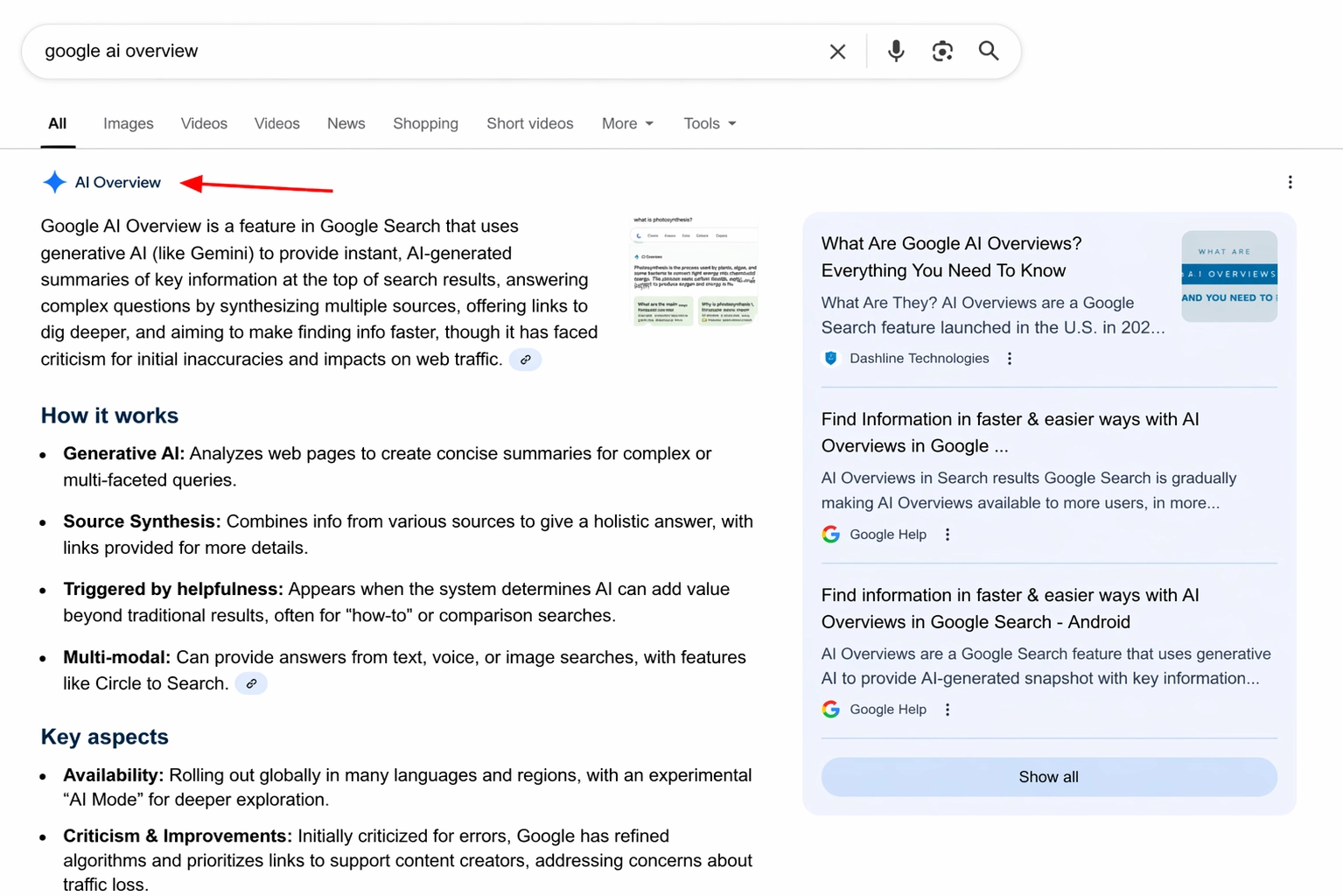
Task: Open three-dot menu beside Dashline Technologies
Action: (x=1010, y=359)
